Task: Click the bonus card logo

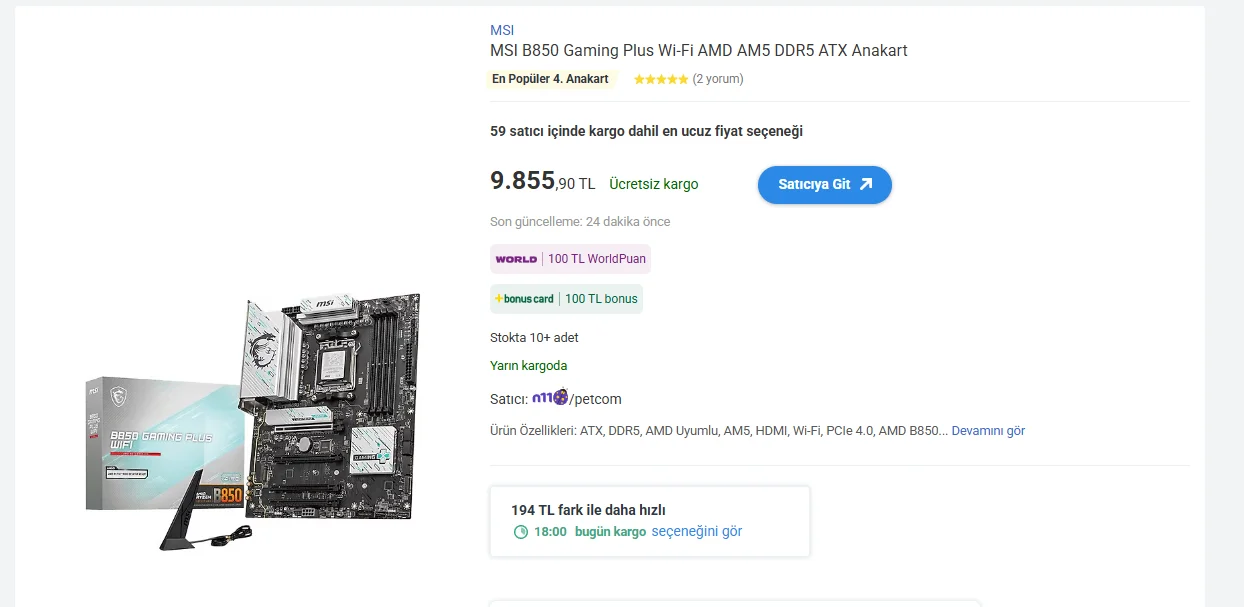Action: coord(524,299)
